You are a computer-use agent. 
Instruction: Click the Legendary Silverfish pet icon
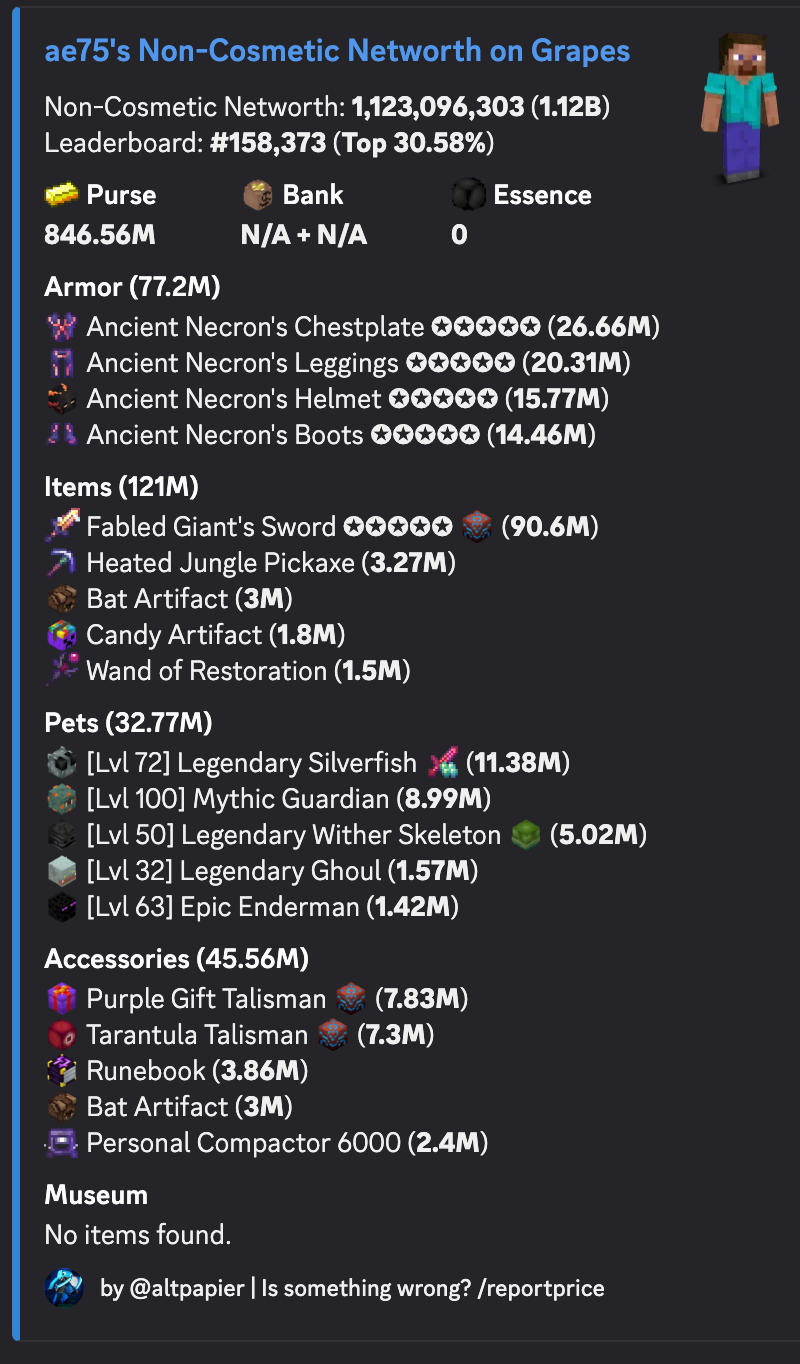coord(62,763)
